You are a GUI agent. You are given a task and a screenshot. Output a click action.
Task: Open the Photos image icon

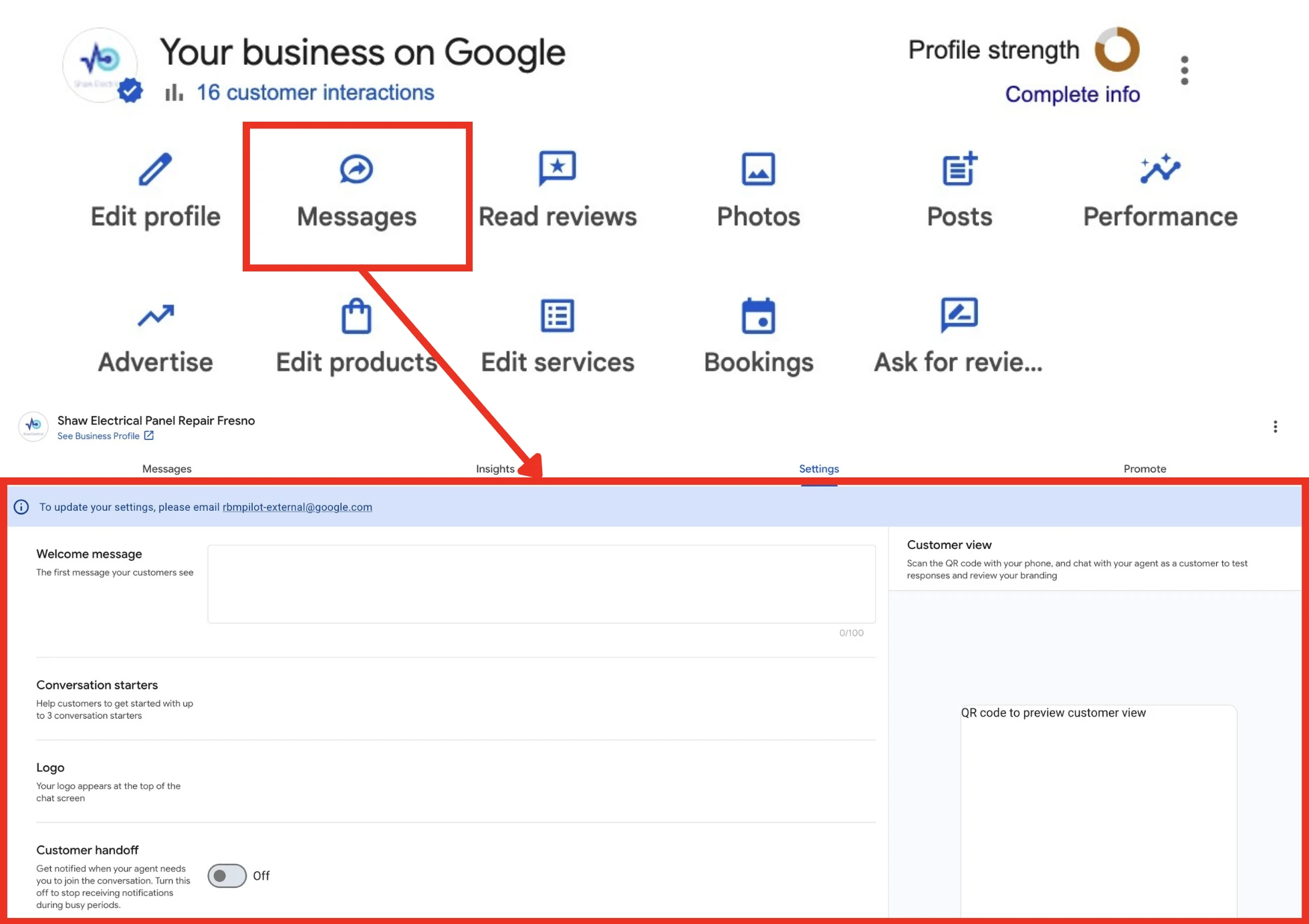[x=758, y=169]
